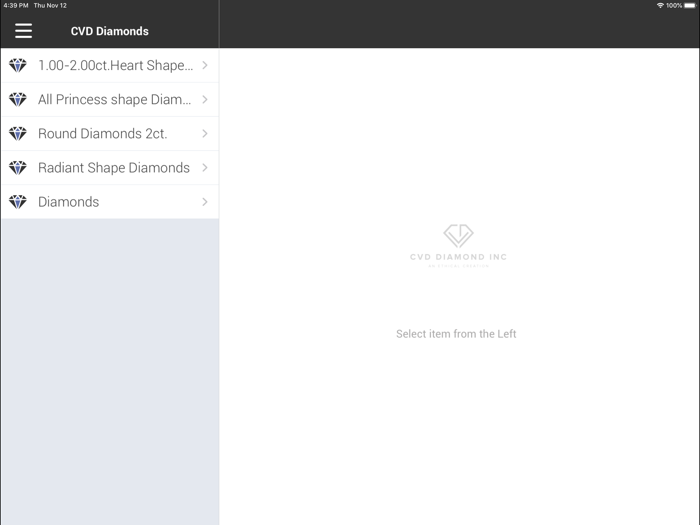
Task: Expand chevron on Round Diamonds 2ct. row
Action: tap(205, 133)
